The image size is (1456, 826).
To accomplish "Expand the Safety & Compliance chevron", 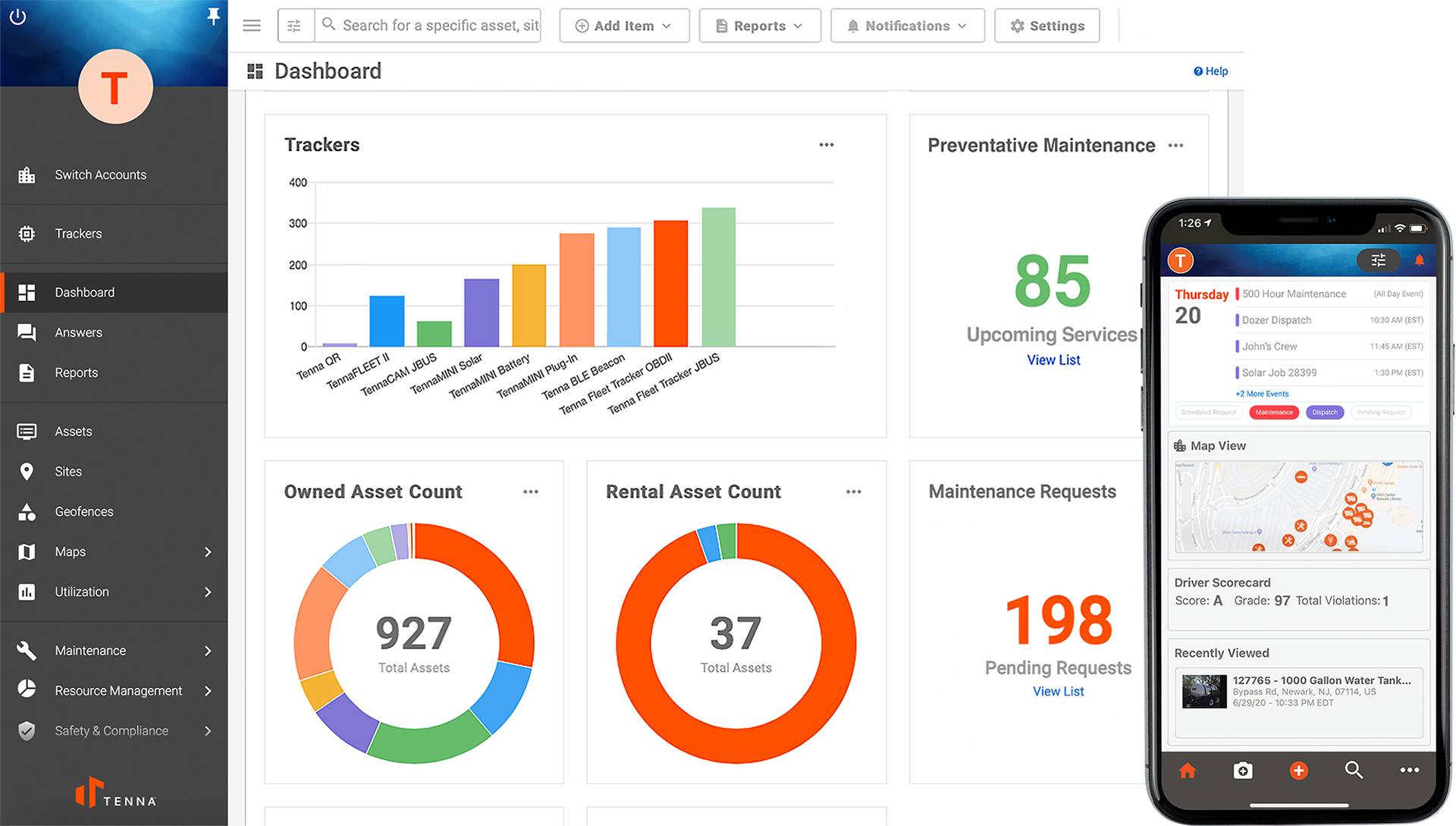I will pos(208,731).
